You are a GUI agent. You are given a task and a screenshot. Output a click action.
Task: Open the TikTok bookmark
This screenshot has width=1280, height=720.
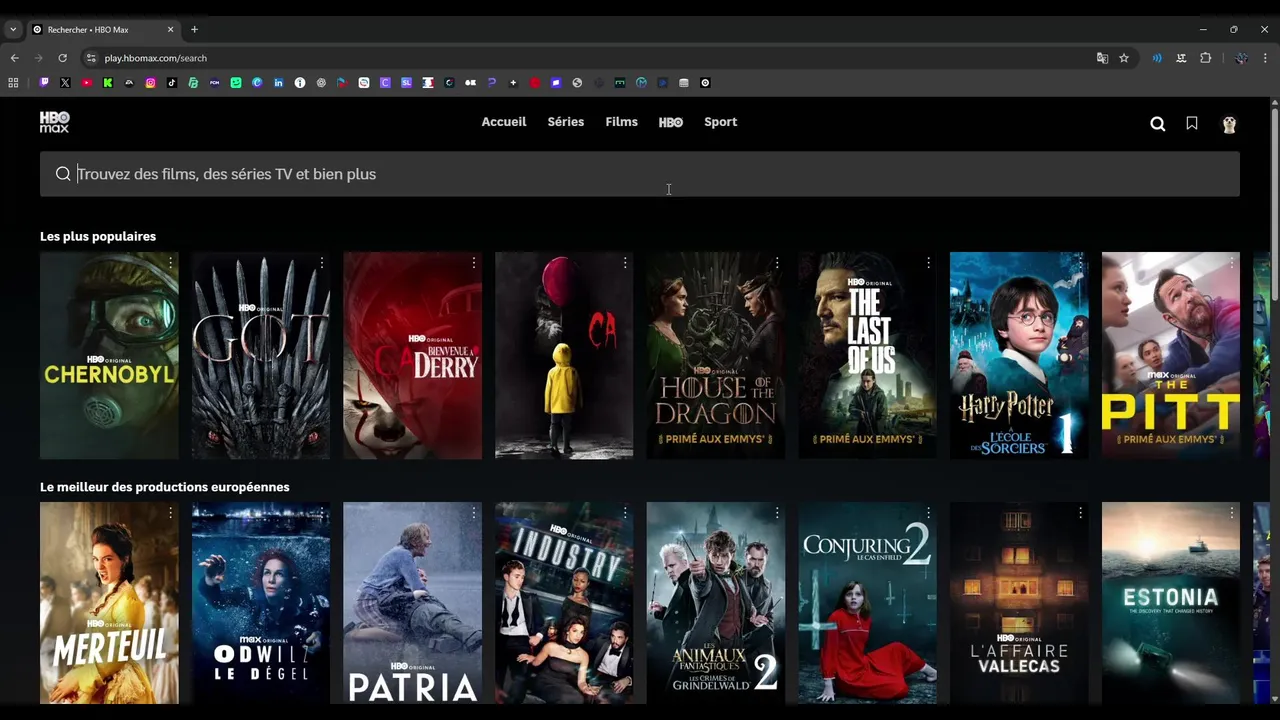pos(172,83)
